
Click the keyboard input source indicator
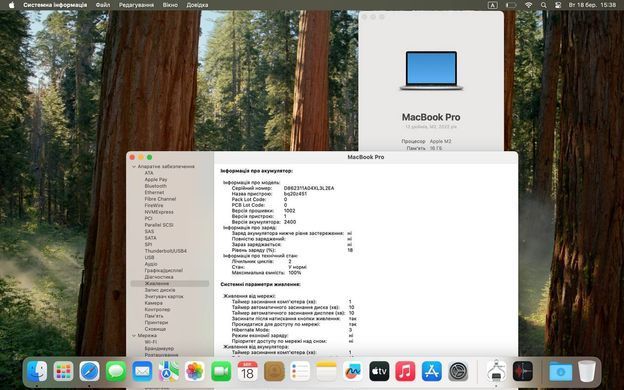point(492,5)
